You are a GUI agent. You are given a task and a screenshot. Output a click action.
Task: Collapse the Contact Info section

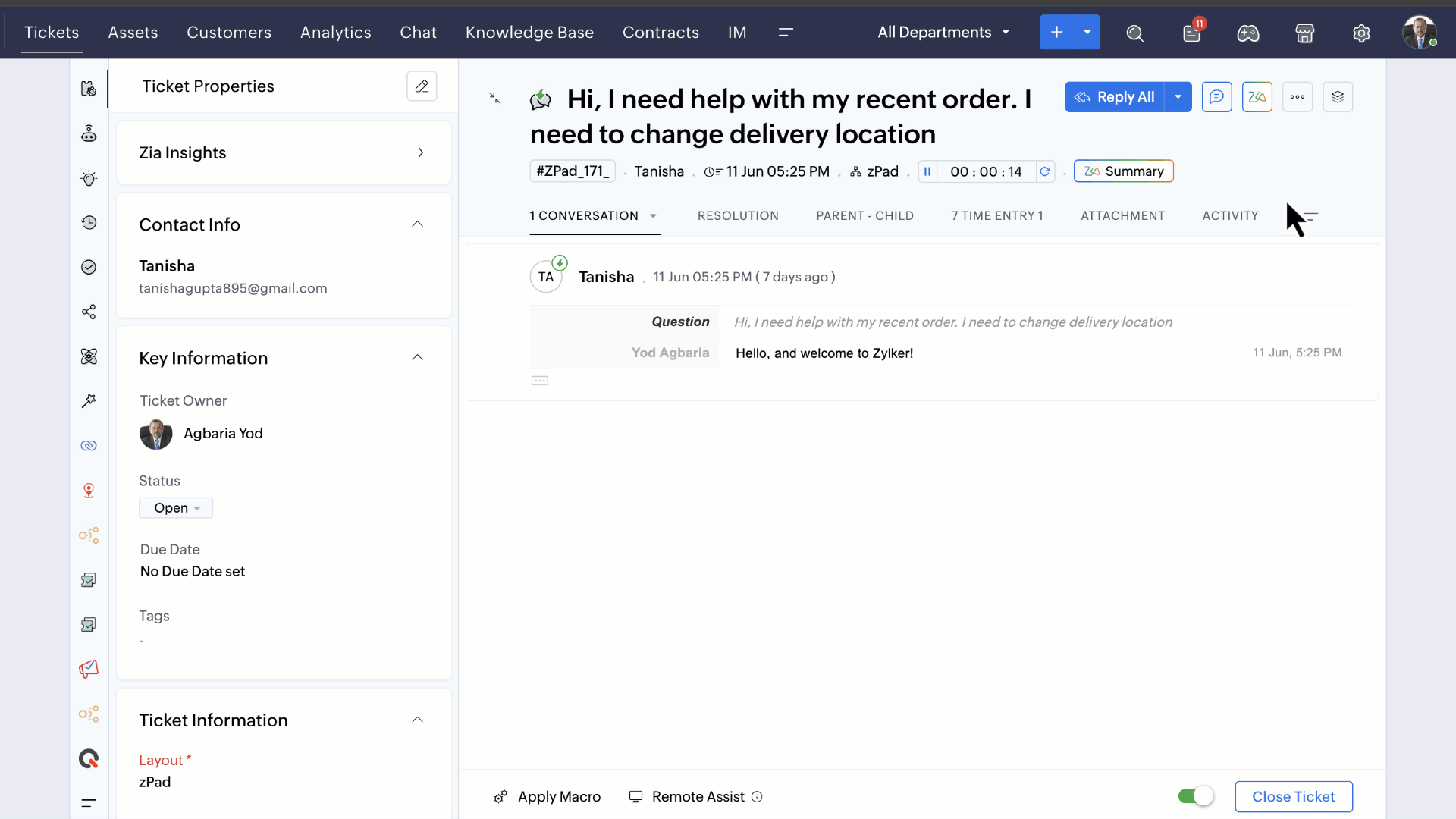(x=417, y=224)
